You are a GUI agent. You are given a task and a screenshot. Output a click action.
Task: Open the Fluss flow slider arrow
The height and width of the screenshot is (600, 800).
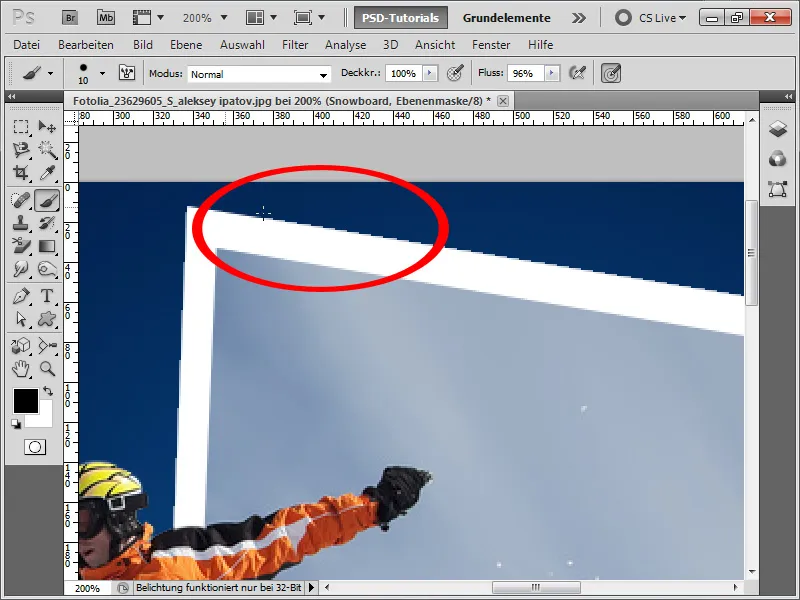(552, 73)
